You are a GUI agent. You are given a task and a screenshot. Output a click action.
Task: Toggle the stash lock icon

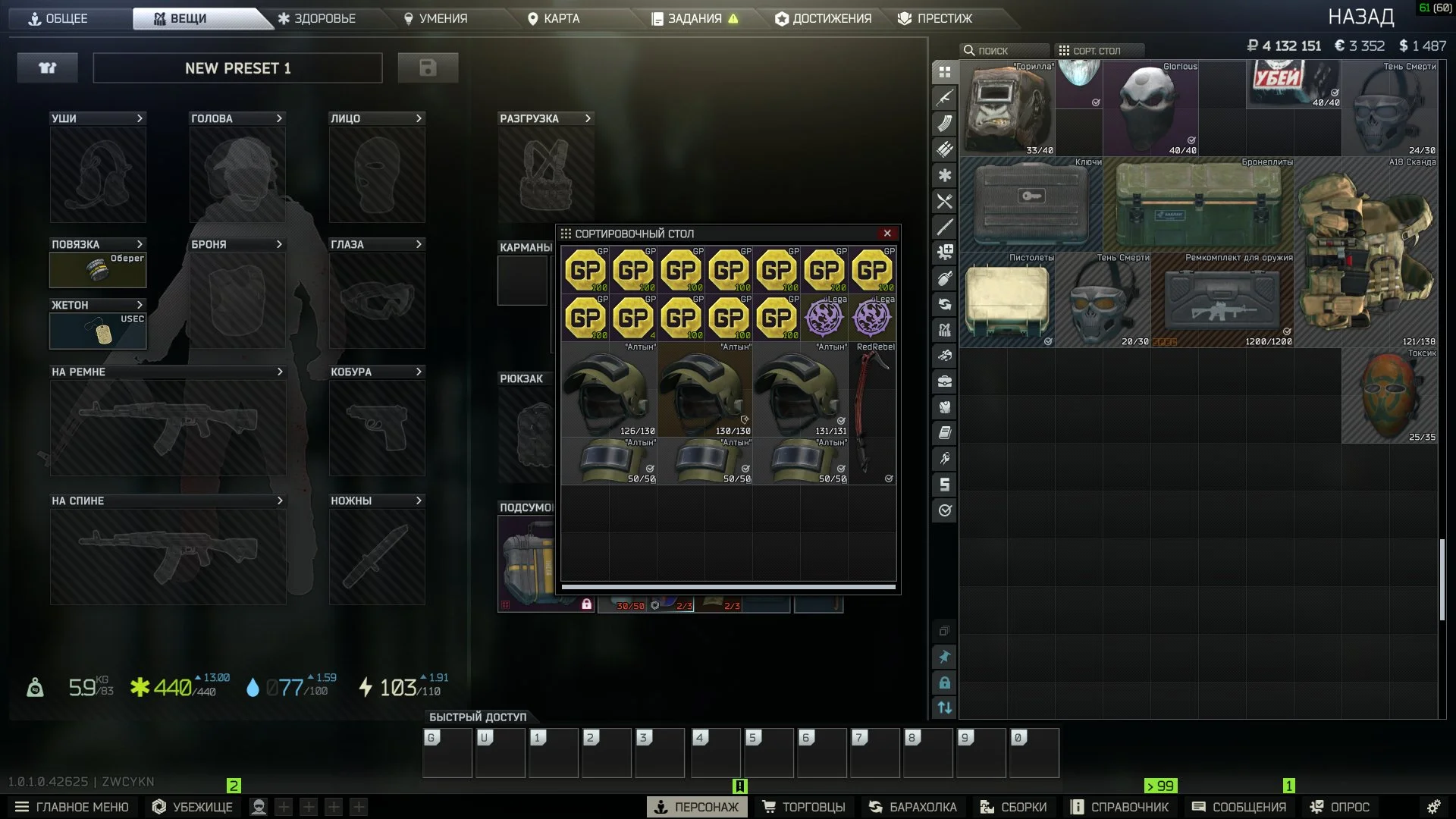pyautogui.click(x=945, y=682)
